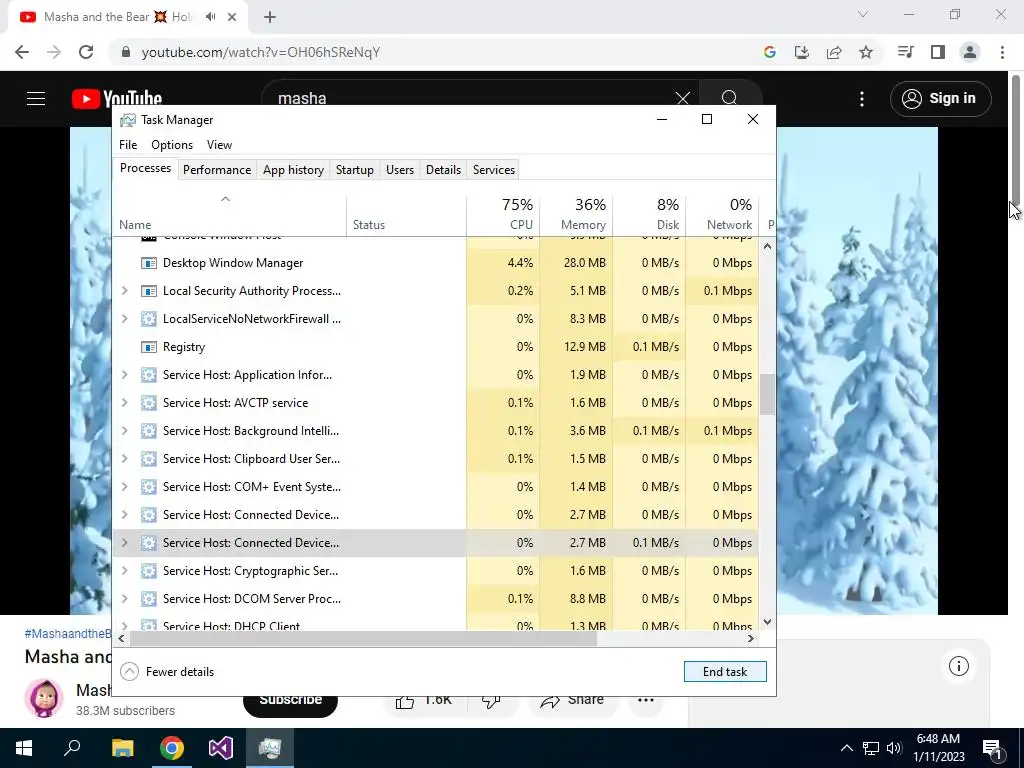Open the Windows Start menu

24,748
